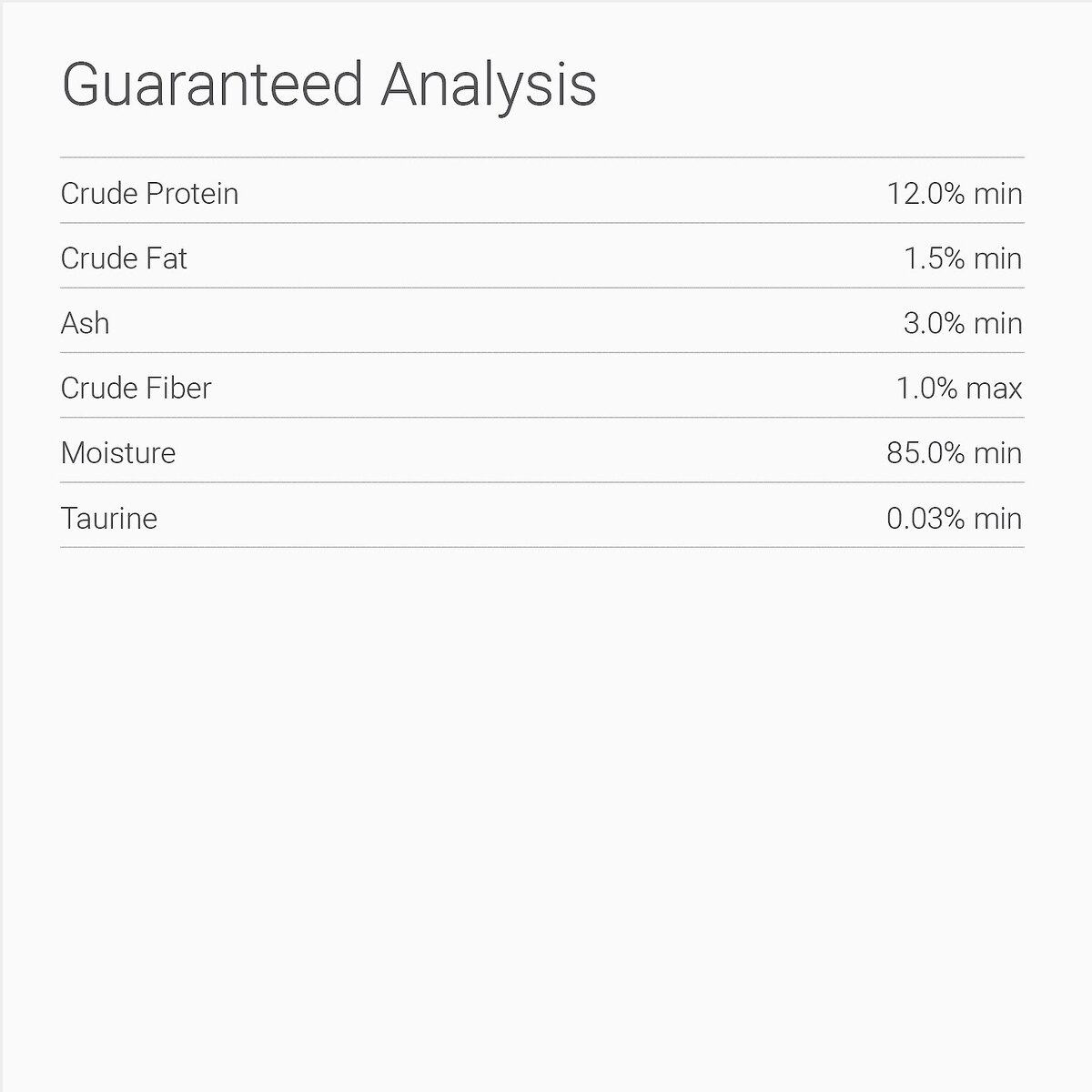Click the word Guaranteed in the heading
The image size is (1092, 1092).
pyautogui.click(x=212, y=84)
